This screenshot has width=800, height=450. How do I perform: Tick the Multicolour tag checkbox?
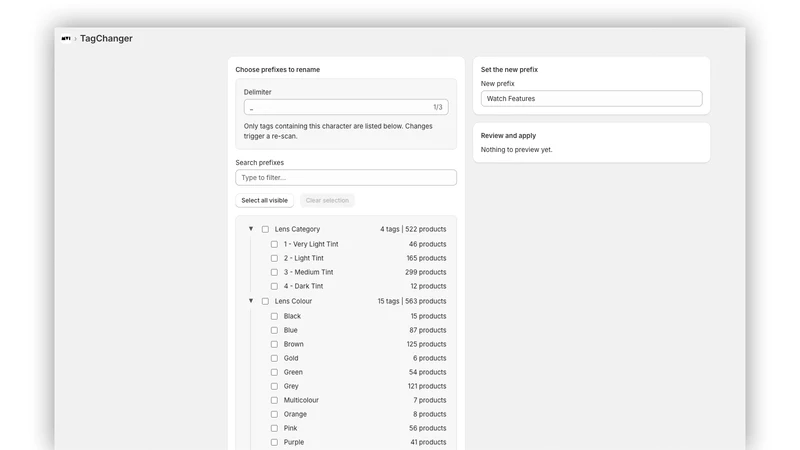pos(274,401)
